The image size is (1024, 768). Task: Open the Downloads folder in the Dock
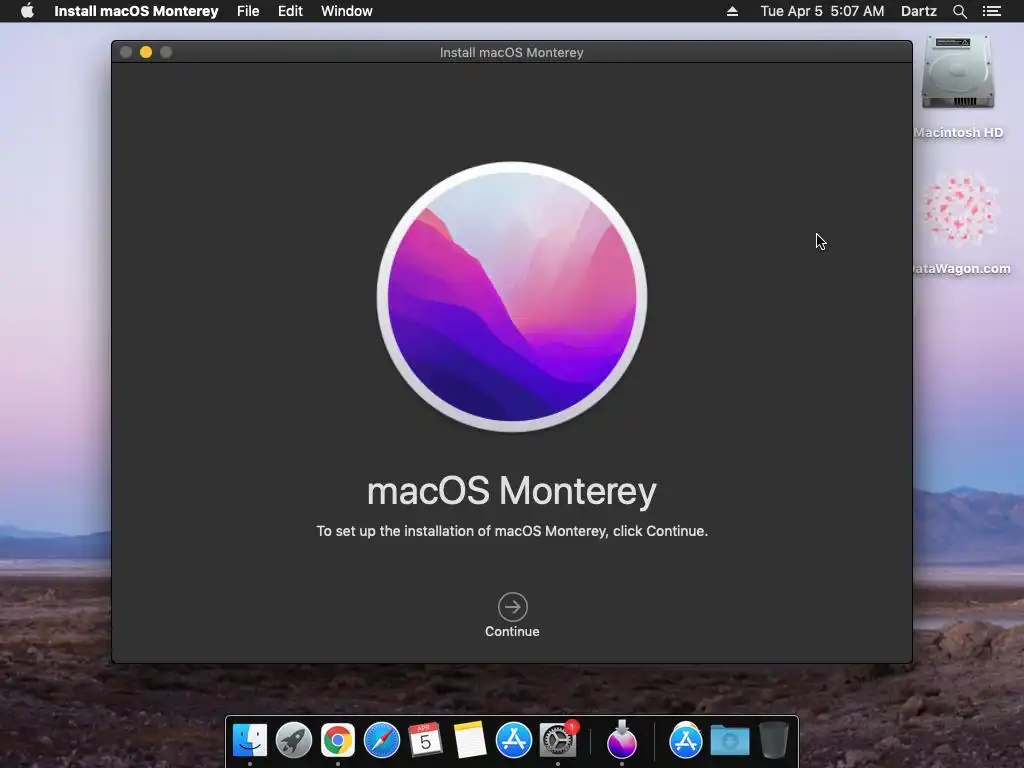(729, 741)
